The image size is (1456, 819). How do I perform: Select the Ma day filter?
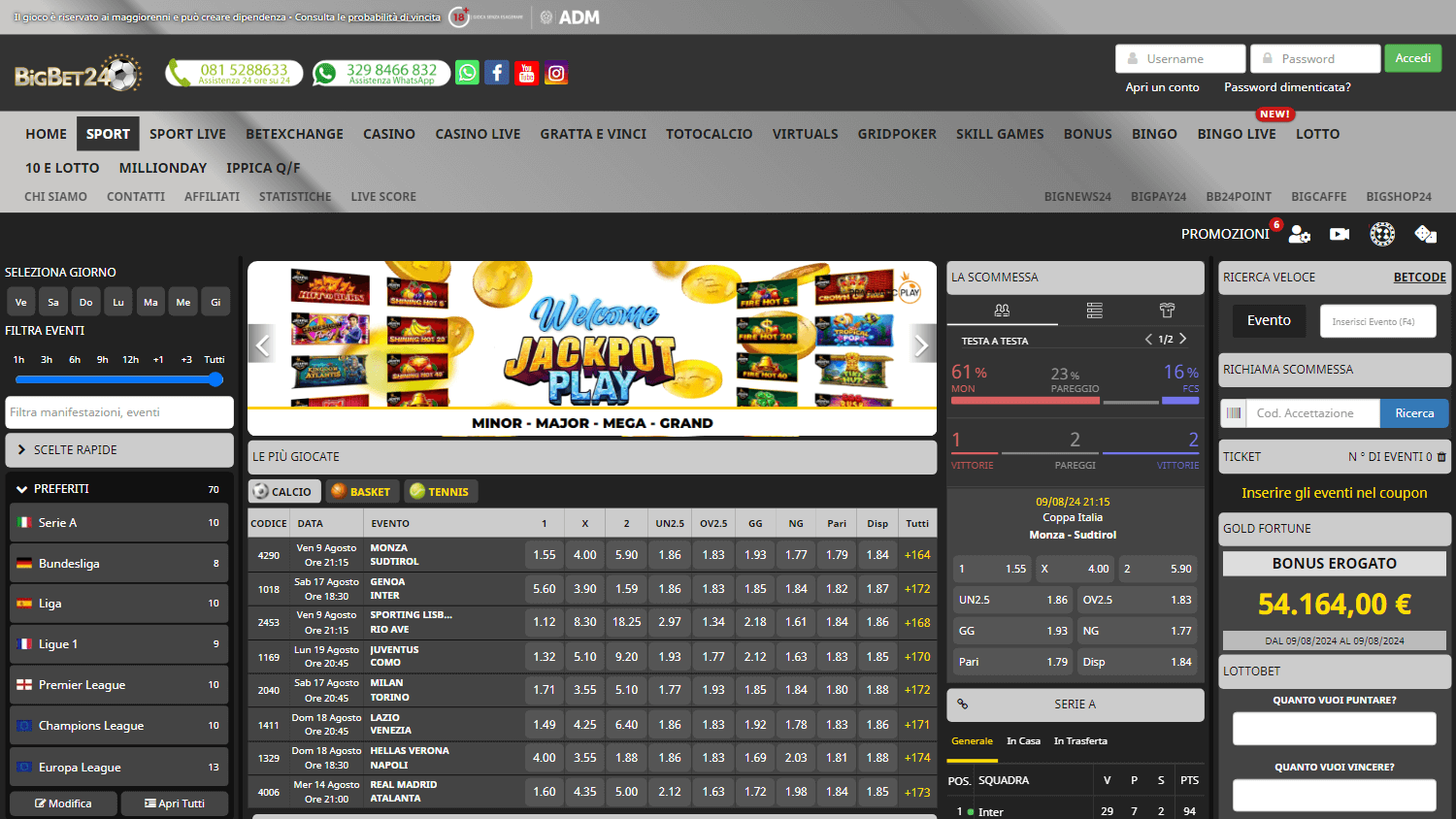[x=150, y=302]
